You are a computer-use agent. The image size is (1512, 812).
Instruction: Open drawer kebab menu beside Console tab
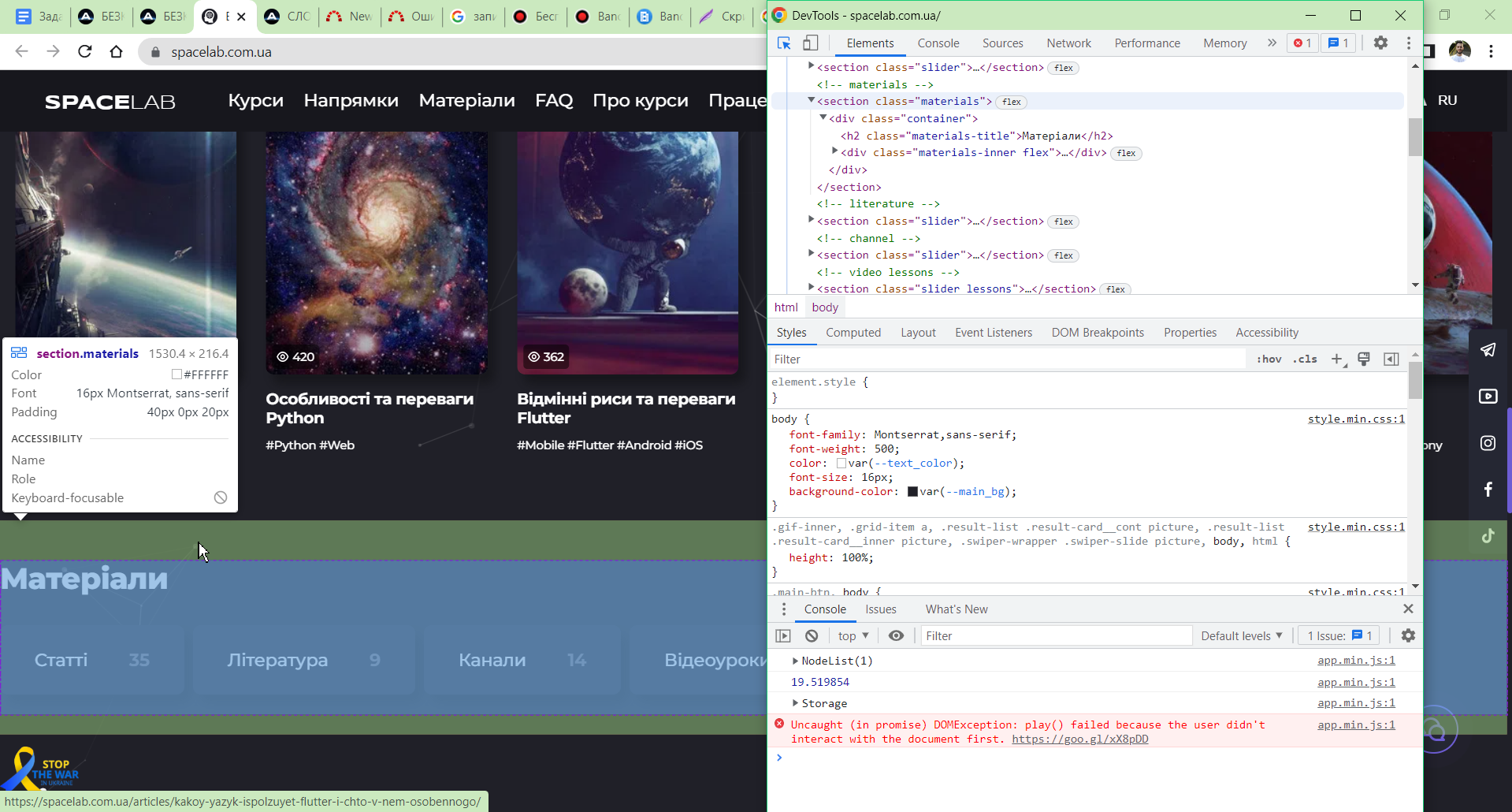click(784, 609)
